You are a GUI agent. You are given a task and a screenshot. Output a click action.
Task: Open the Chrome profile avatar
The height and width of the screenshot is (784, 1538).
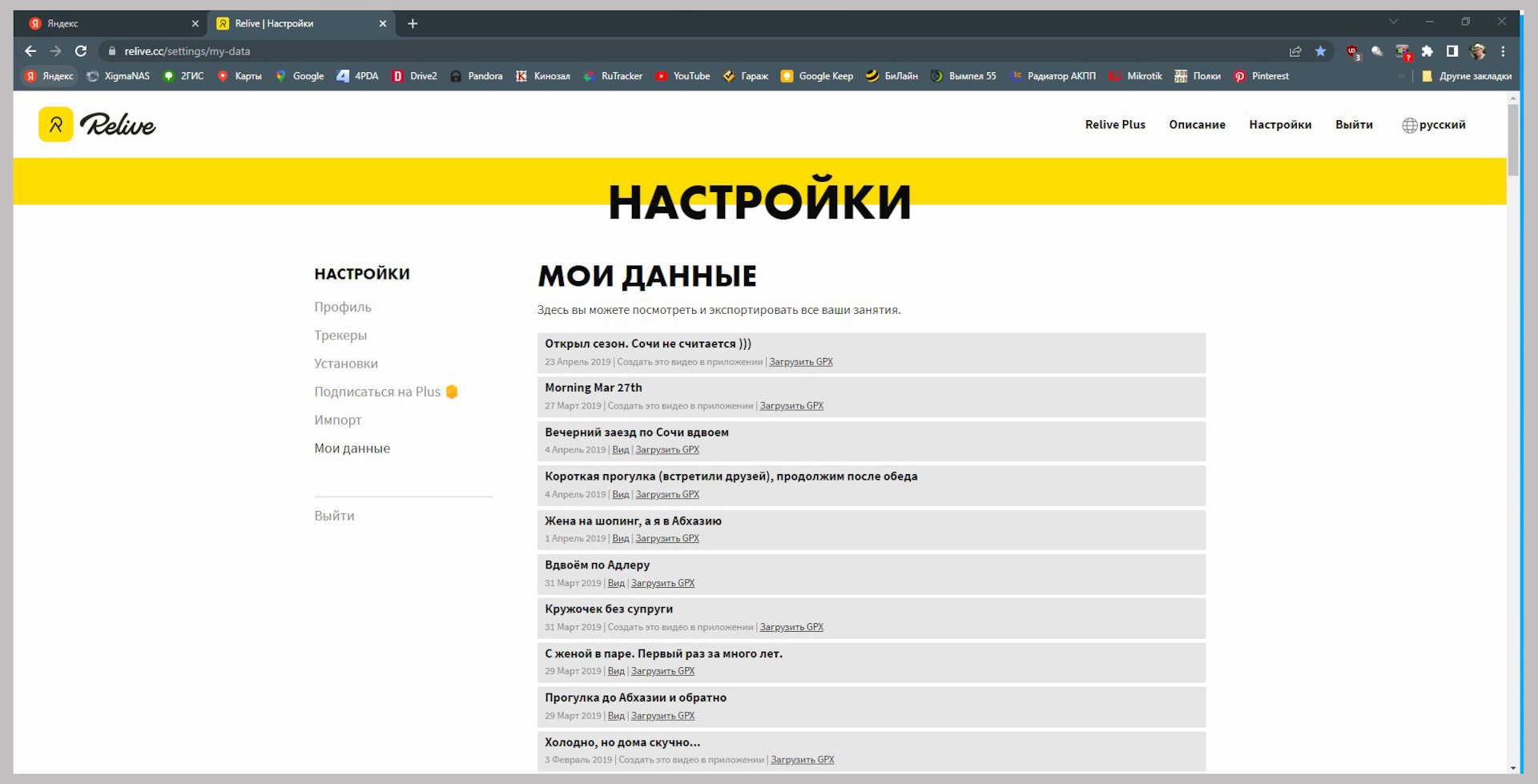click(x=1477, y=51)
